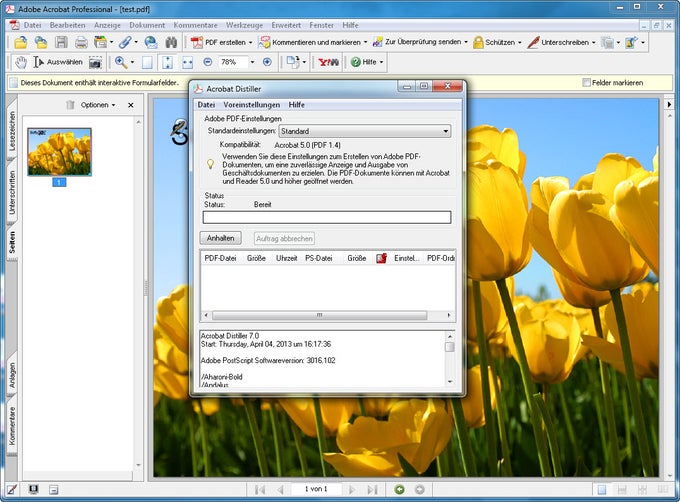Switch to the Anlagen side tab
Viewport: 680px width, 502px height.
pos(12,375)
